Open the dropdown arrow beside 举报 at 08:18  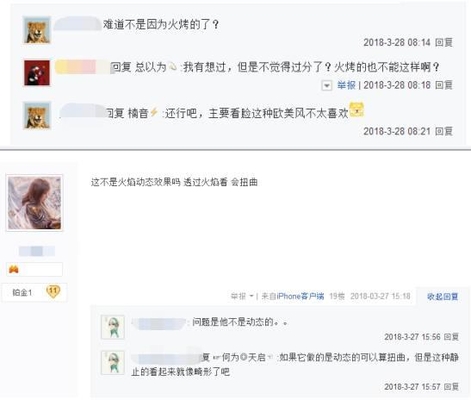[x=327, y=86]
